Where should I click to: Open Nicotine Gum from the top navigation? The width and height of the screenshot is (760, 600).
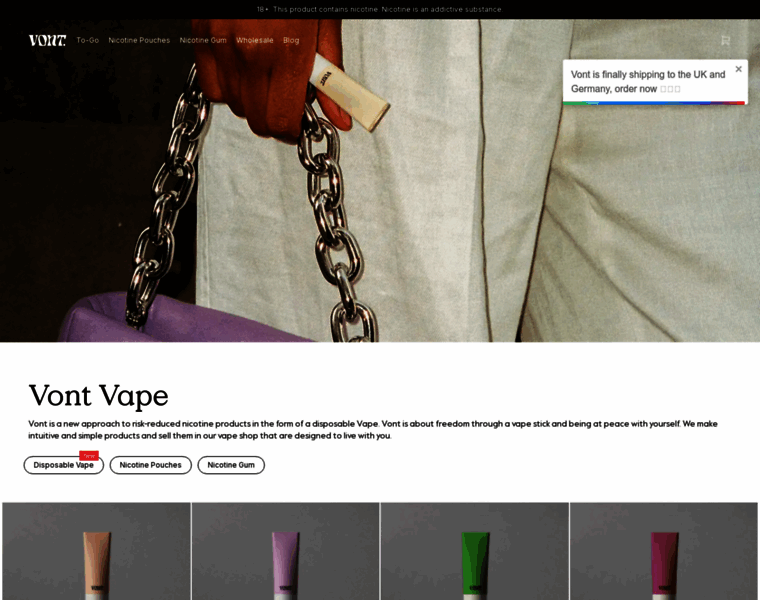pos(203,40)
